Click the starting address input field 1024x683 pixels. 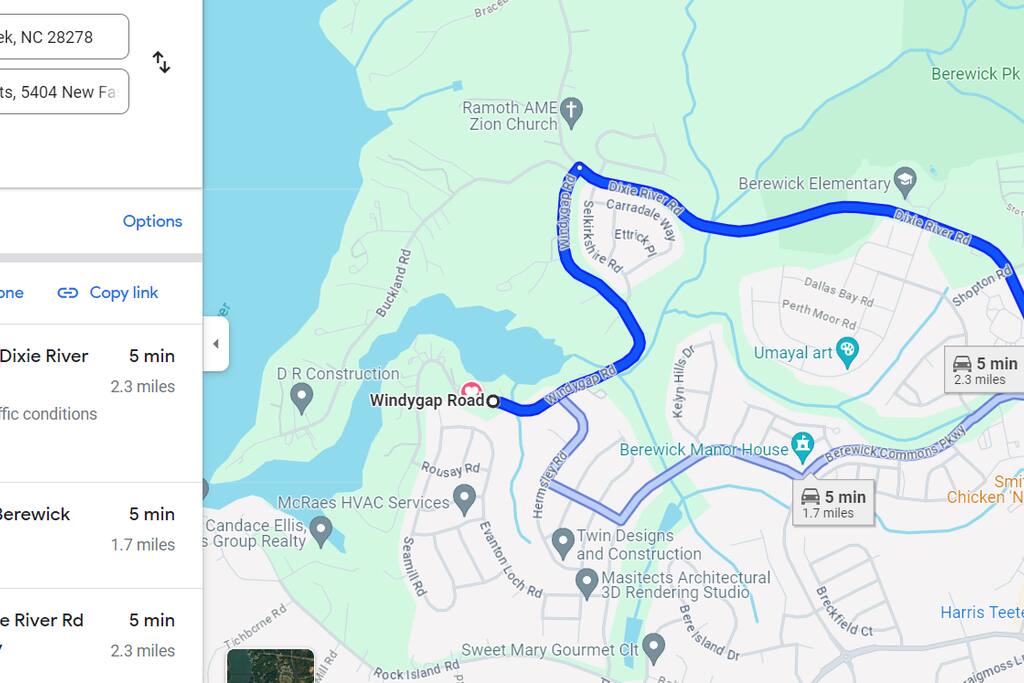[x=63, y=37]
